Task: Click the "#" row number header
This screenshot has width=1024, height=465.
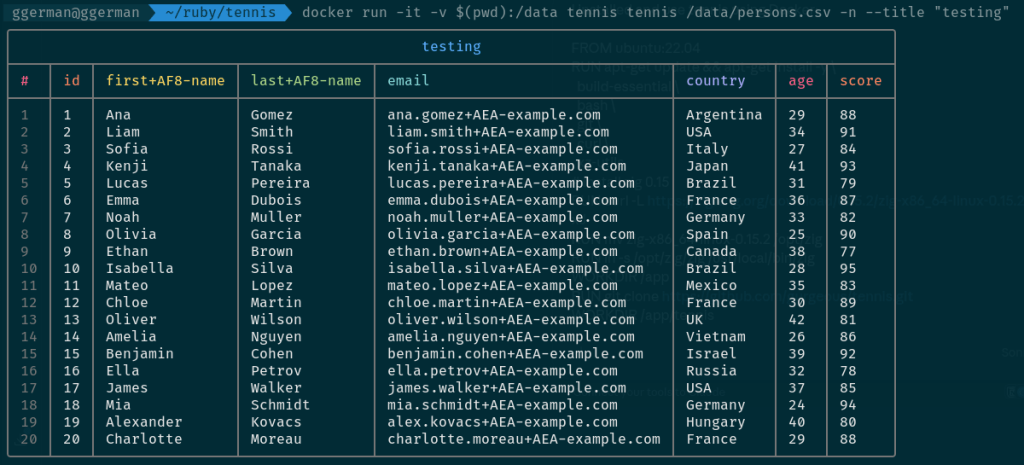Action: coord(25,81)
